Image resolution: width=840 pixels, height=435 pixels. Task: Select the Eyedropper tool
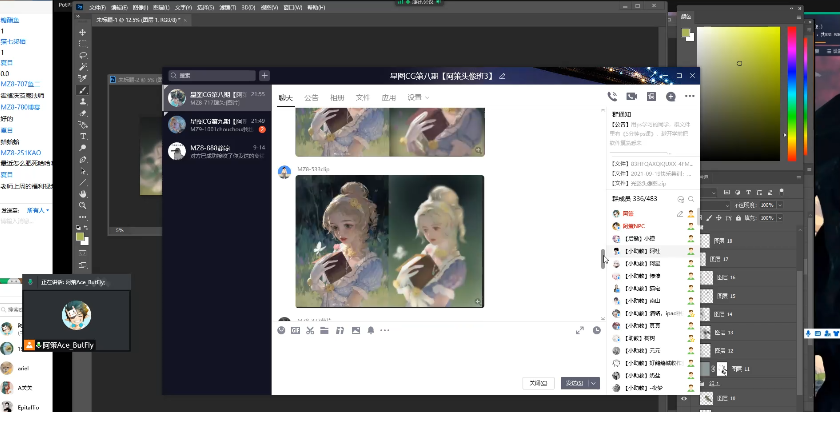click(x=82, y=78)
